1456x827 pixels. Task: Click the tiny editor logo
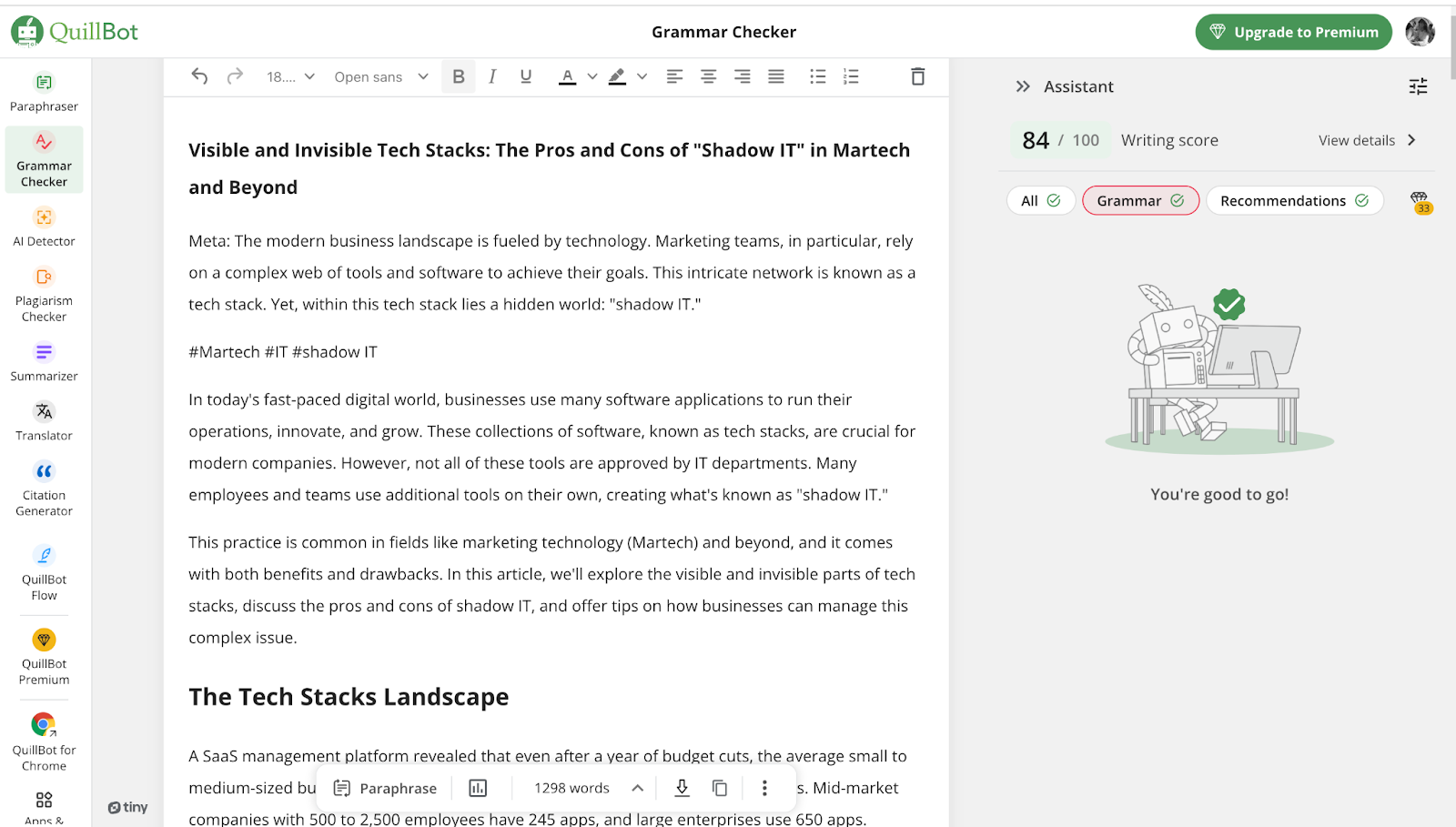coord(127,807)
